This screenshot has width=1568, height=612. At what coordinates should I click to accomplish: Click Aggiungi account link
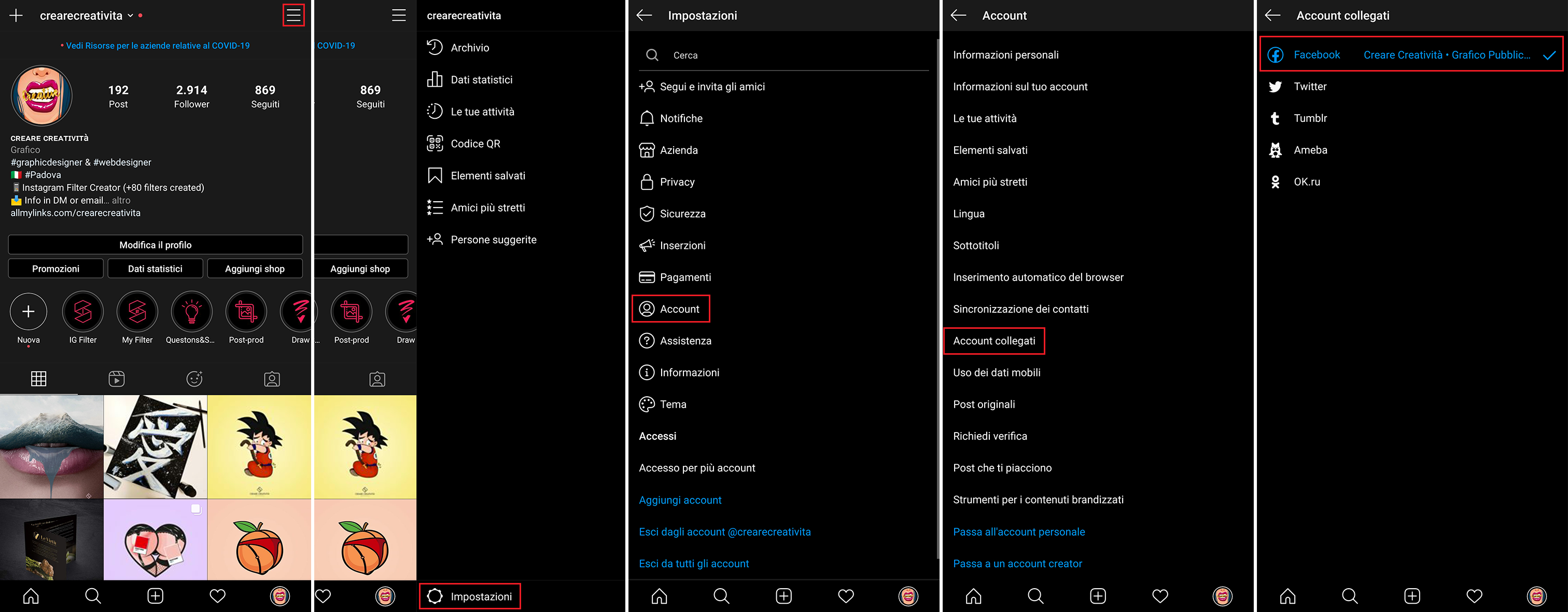(x=680, y=500)
